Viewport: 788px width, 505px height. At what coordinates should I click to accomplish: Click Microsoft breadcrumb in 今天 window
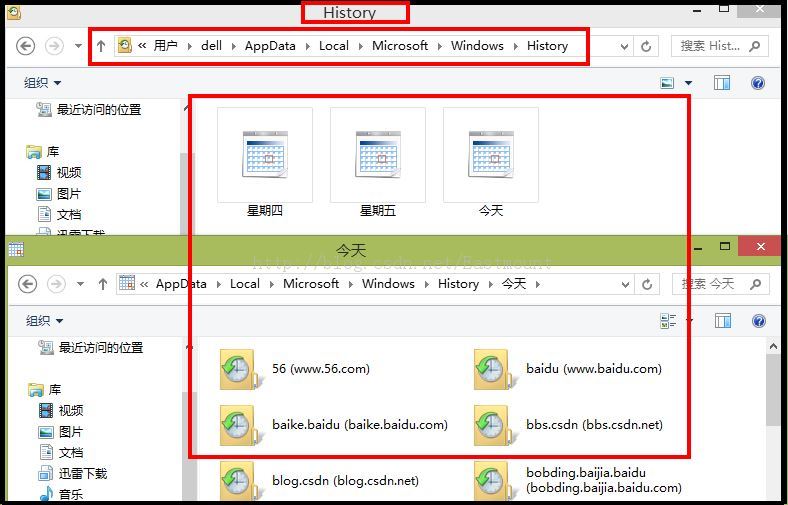pyautogui.click(x=311, y=284)
